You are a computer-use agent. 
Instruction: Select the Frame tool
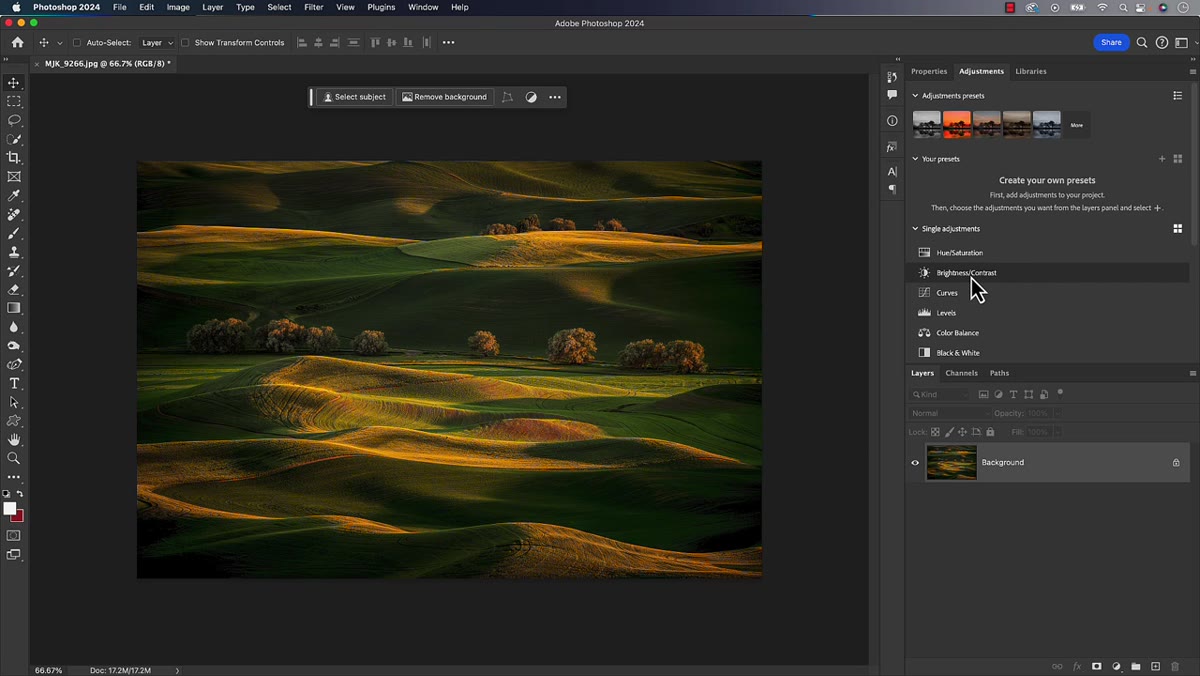pos(14,177)
